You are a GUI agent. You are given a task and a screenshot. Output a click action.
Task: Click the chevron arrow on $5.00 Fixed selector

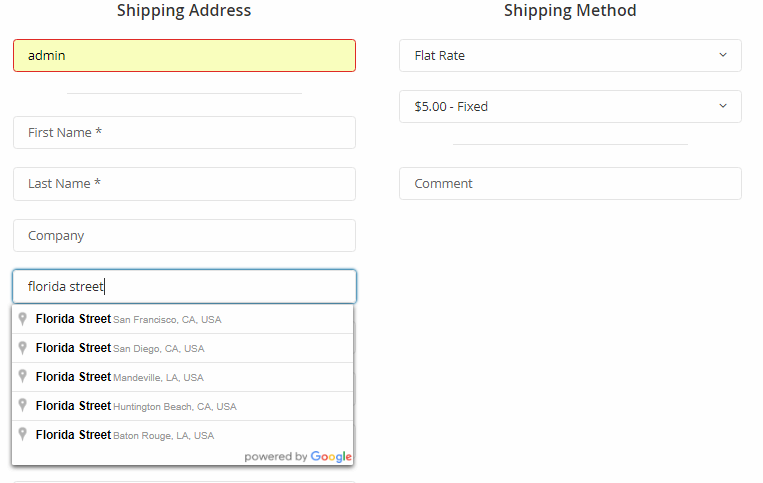(x=723, y=106)
